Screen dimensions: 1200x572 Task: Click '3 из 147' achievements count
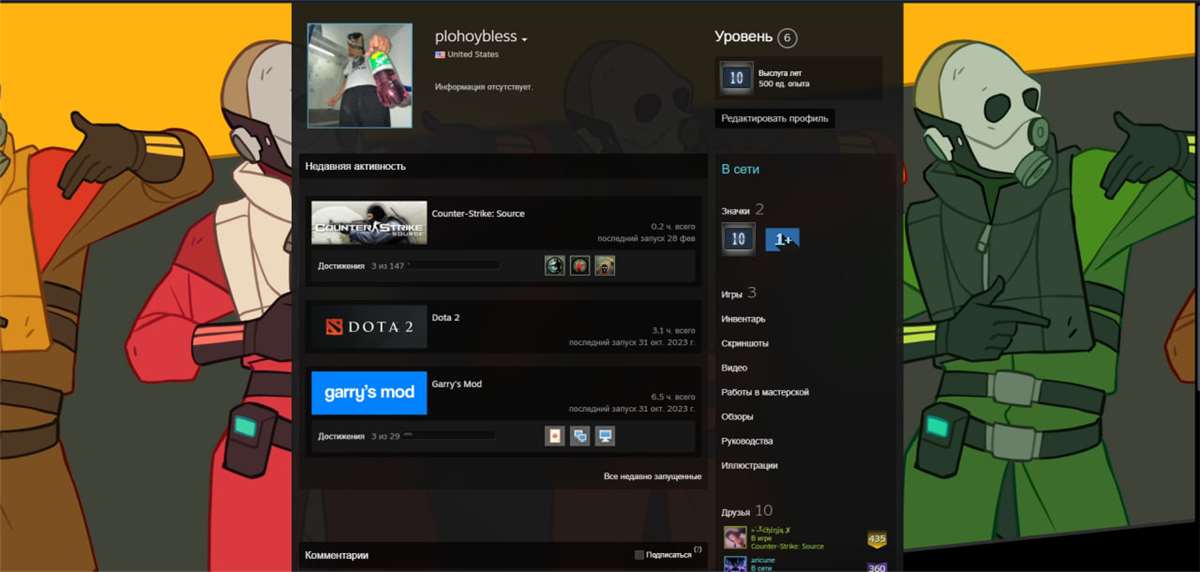tap(387, 265)
